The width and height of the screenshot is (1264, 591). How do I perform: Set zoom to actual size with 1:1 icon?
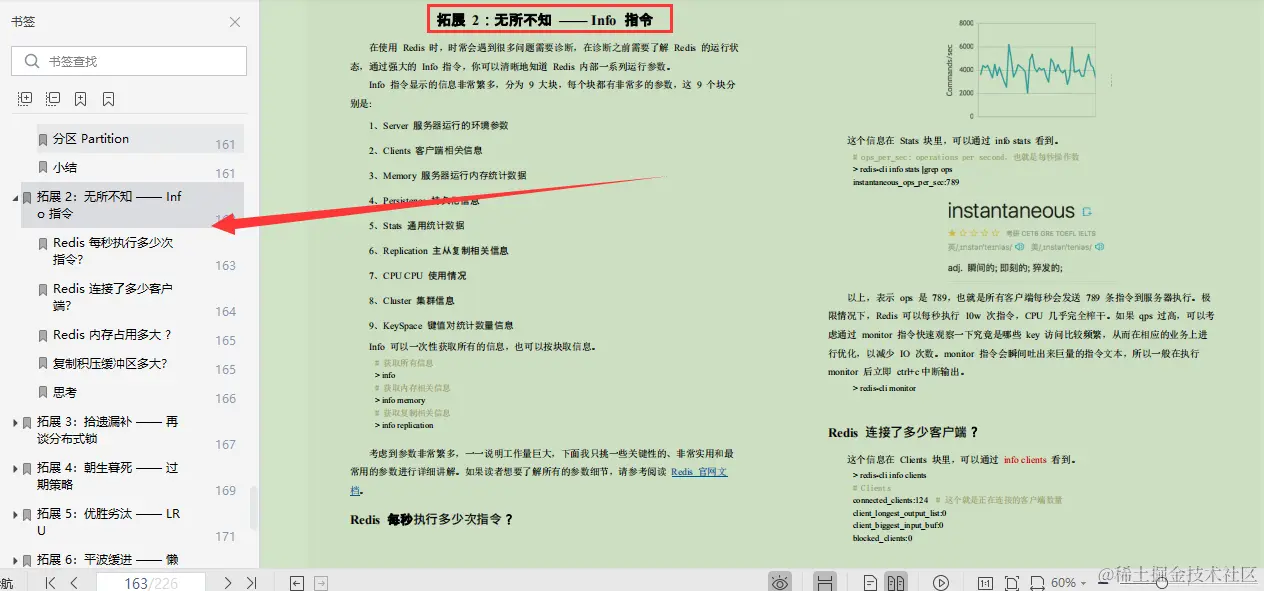pos(985,581)
